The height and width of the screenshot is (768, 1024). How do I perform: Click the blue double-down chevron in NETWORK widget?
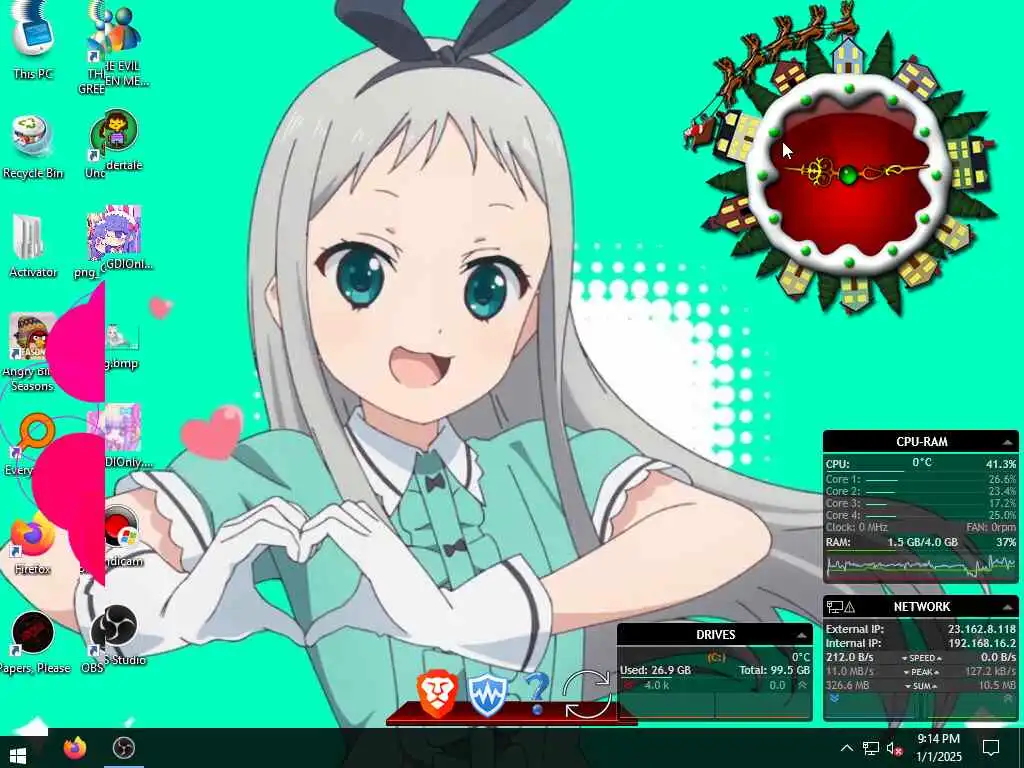(x=833, y=699)
